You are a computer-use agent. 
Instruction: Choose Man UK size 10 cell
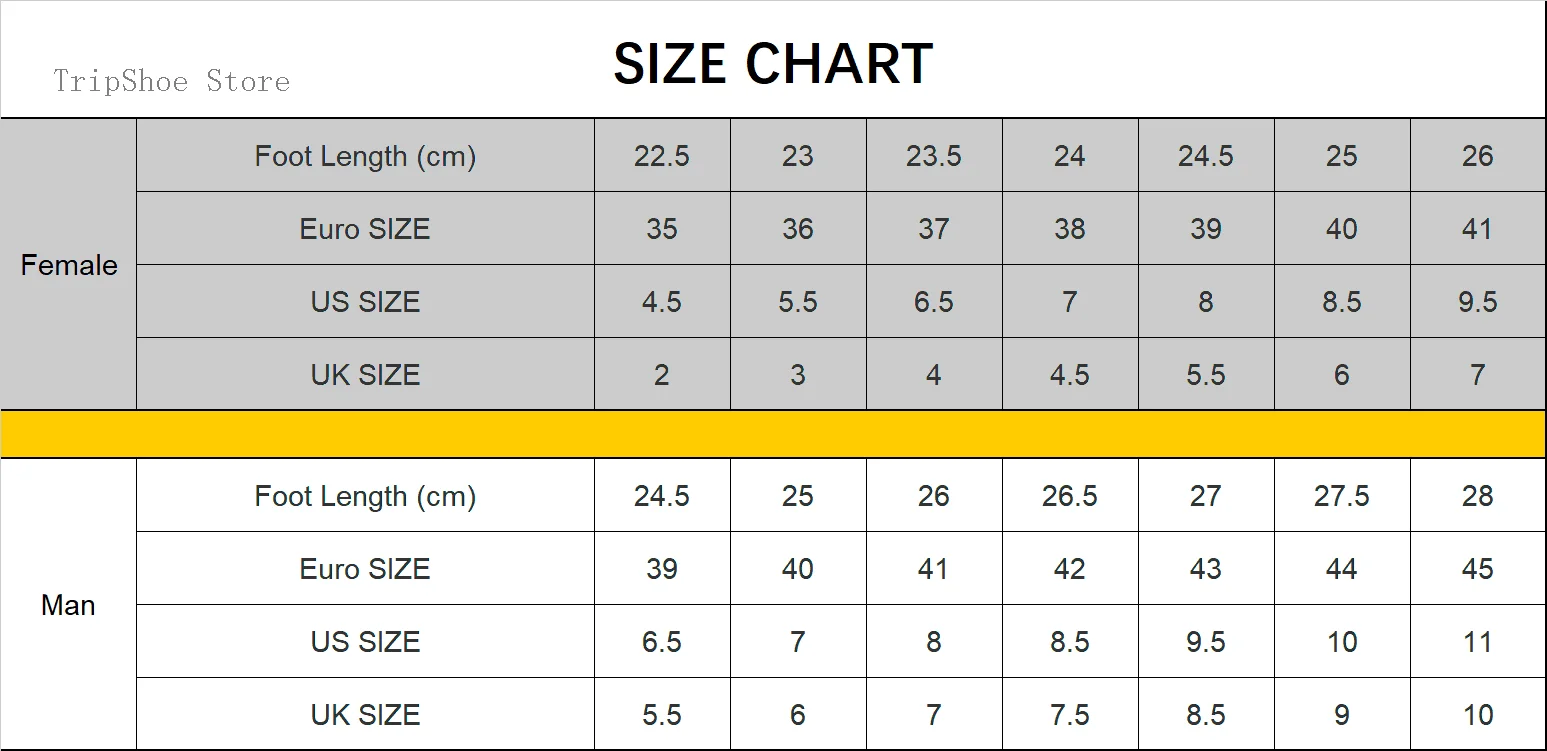click(1477, 715)
